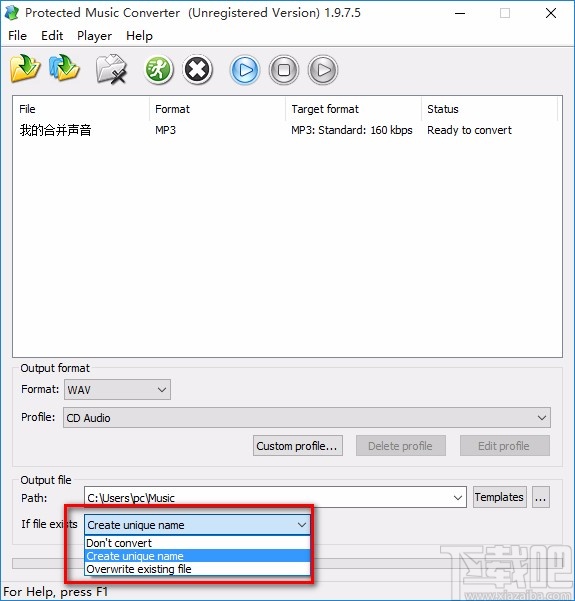Cancel conversion with the black X icon

tap(197, 70)
